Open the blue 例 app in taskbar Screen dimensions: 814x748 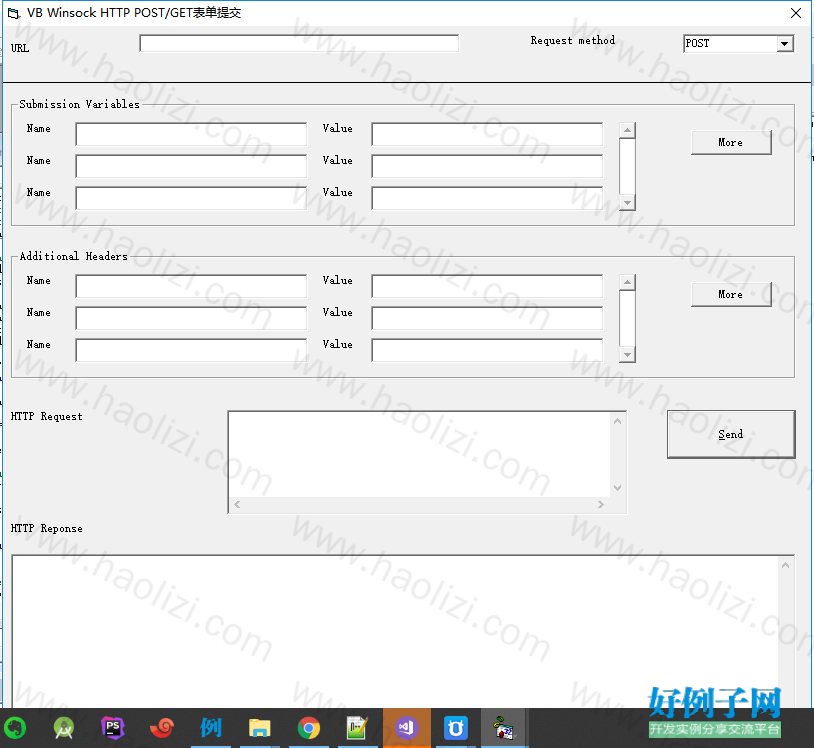tap(211, 728)
